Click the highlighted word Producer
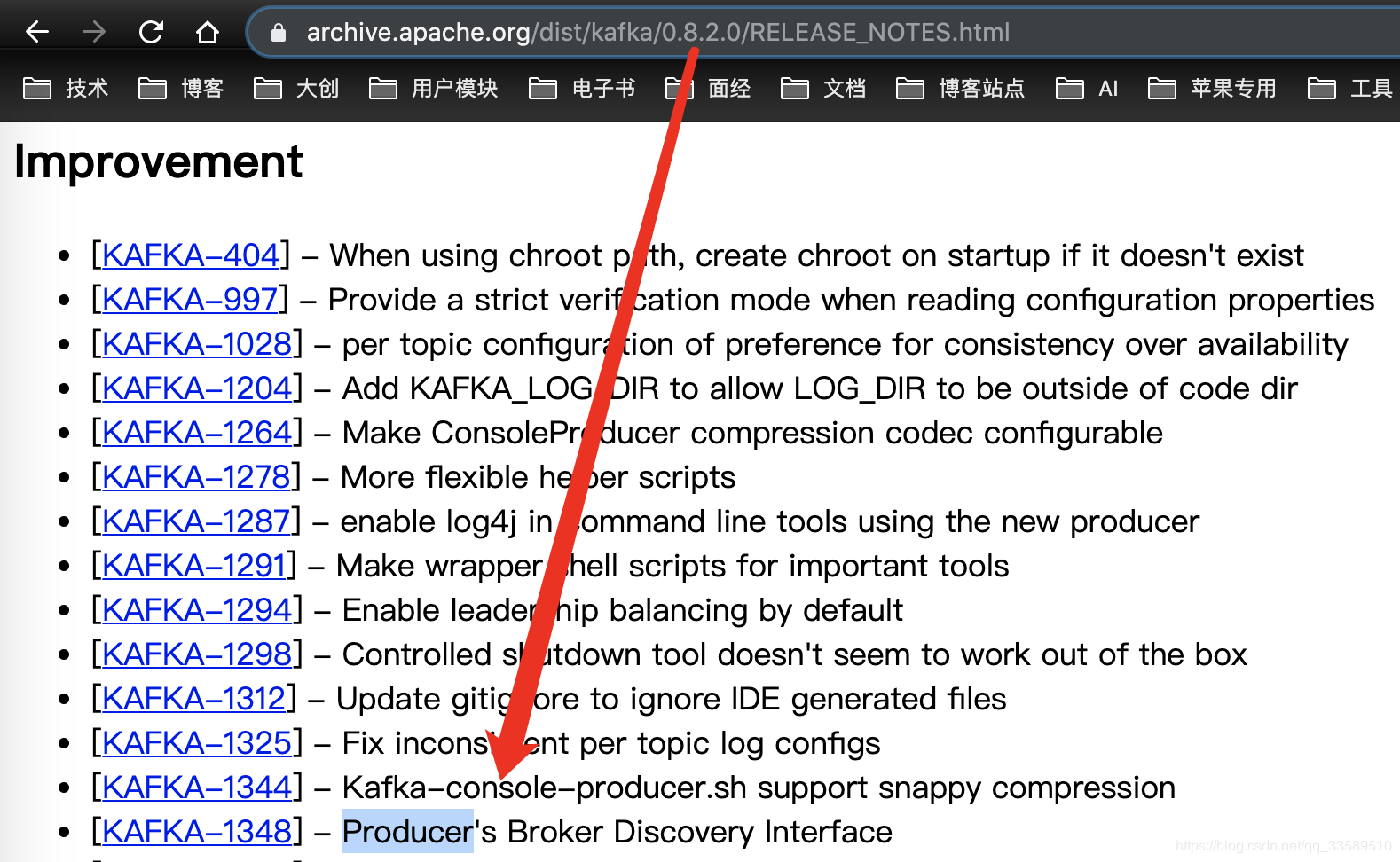 (408, 832)
